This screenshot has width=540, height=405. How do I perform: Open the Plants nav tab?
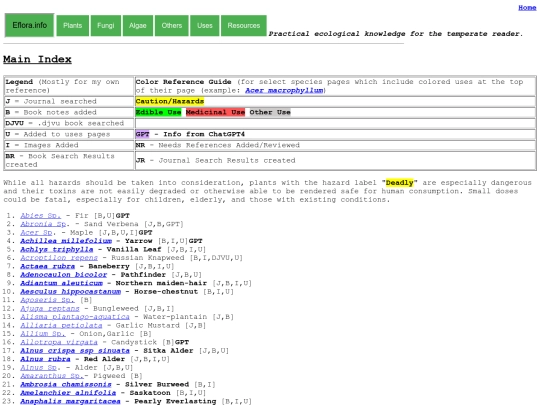coord(73,25)
